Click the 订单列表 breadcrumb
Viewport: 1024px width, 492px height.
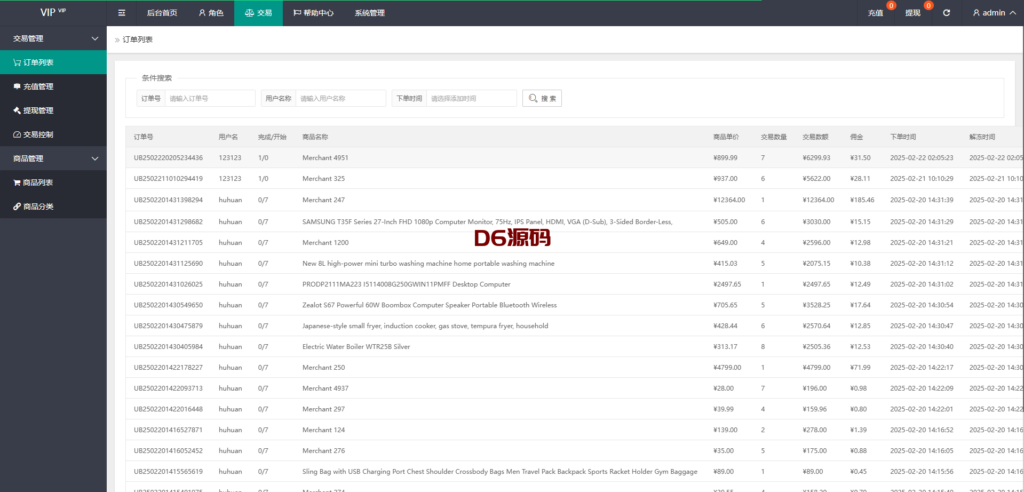(138, 40)
